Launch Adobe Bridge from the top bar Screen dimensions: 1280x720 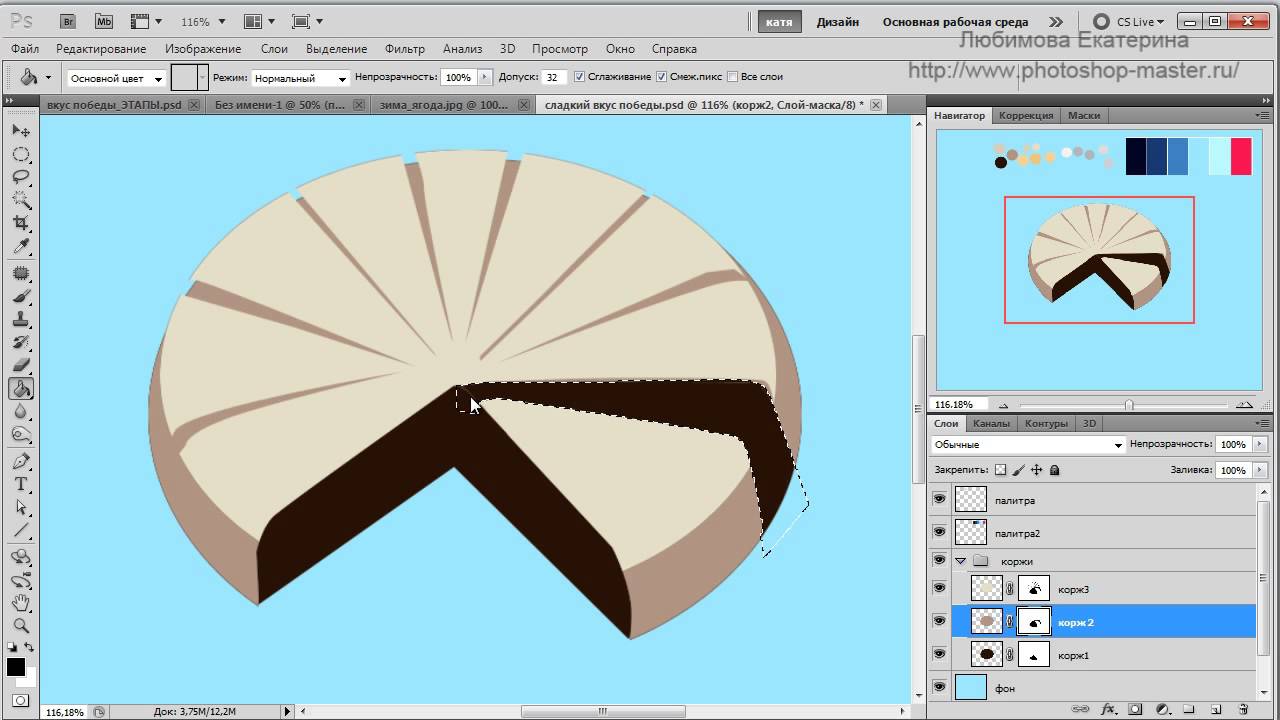[67, 21]
